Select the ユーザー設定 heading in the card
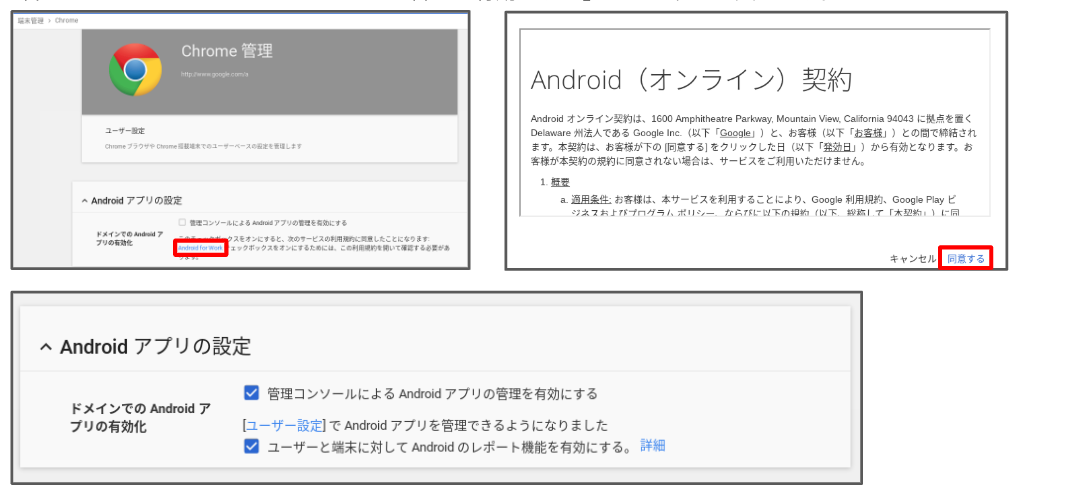The image size is (1086, 497). point(125,130)
